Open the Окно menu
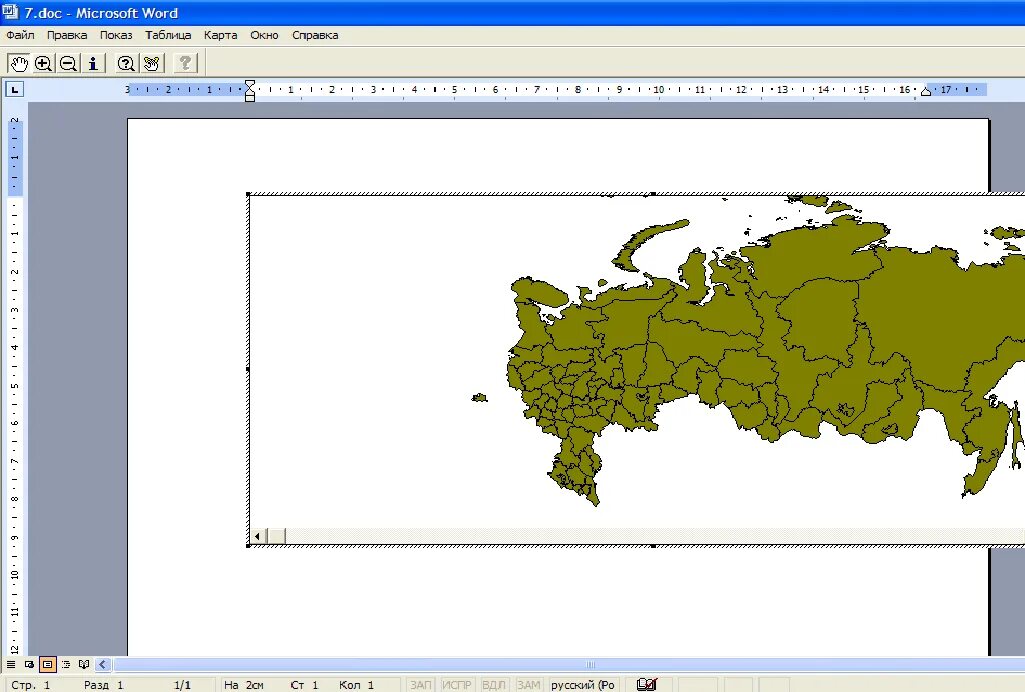 (x=264, y=35)
